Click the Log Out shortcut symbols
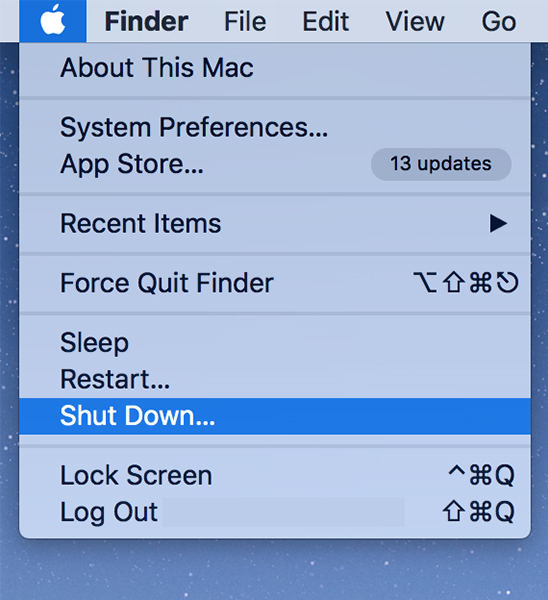Screen dimensions: 548x600 [479, 512]
